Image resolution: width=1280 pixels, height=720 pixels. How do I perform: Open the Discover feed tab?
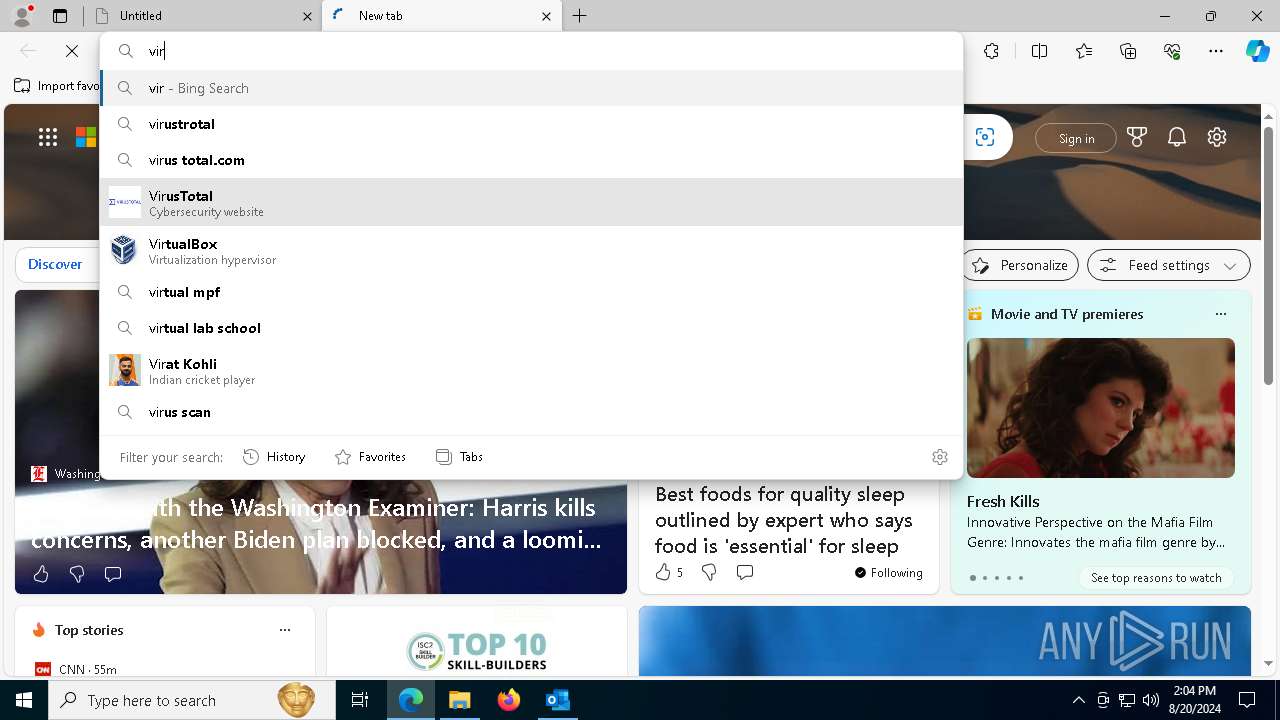coord(55,264)
